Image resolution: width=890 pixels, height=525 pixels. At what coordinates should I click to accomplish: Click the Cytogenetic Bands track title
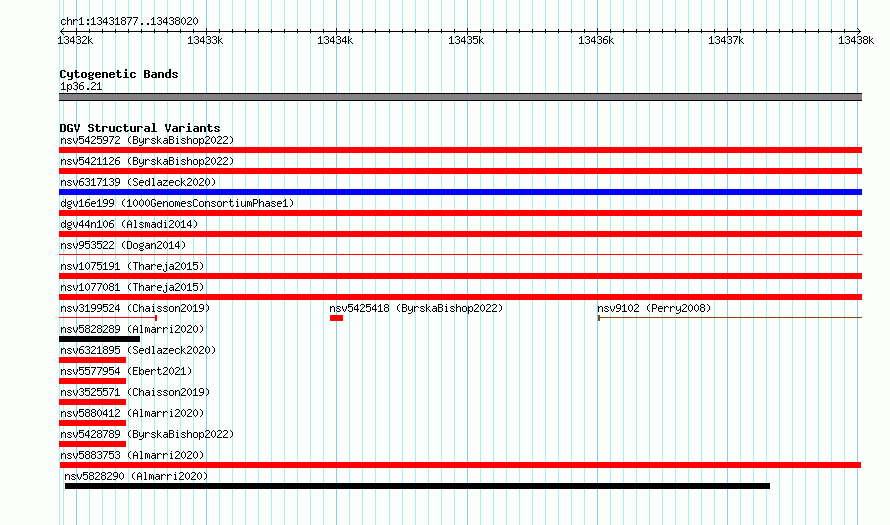[119, 74]
